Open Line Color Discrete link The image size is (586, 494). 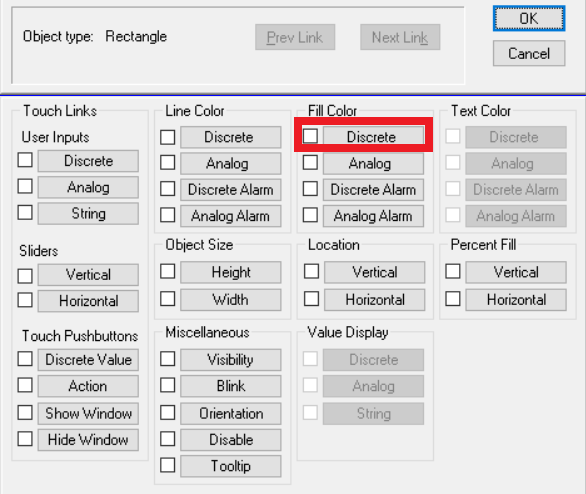pos(231,137)
